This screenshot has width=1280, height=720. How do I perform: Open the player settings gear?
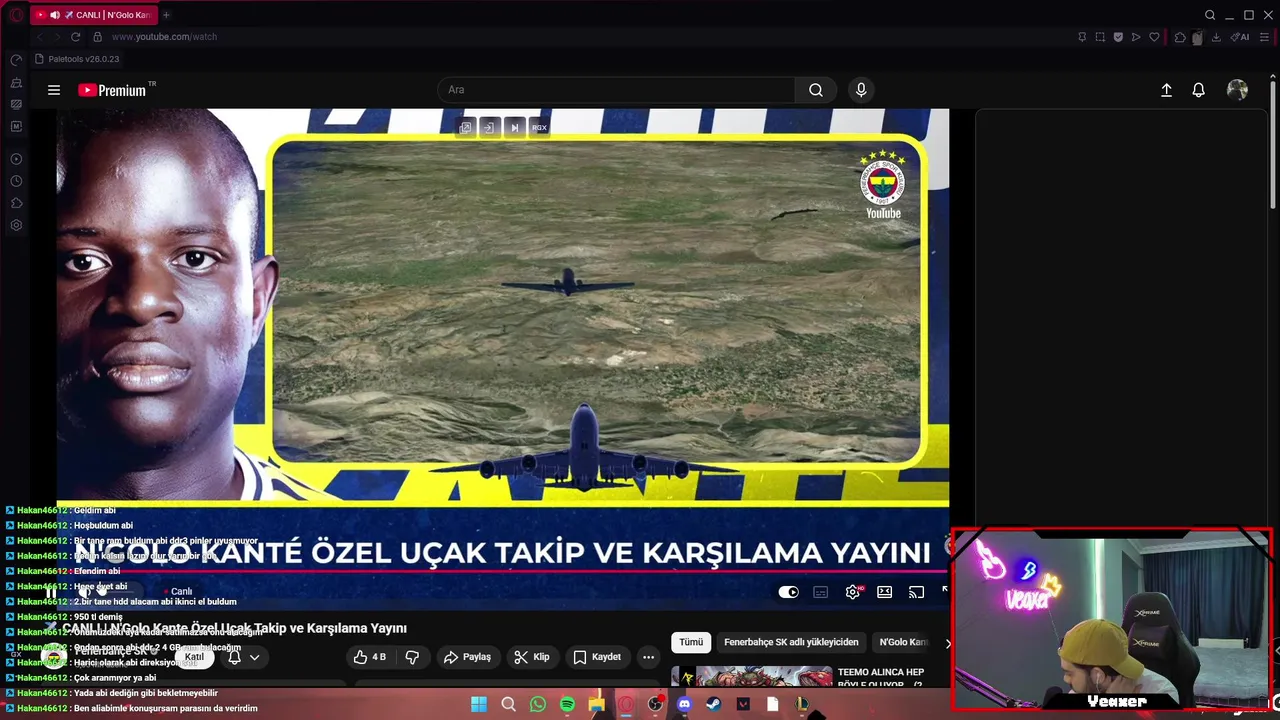point(853,592)
